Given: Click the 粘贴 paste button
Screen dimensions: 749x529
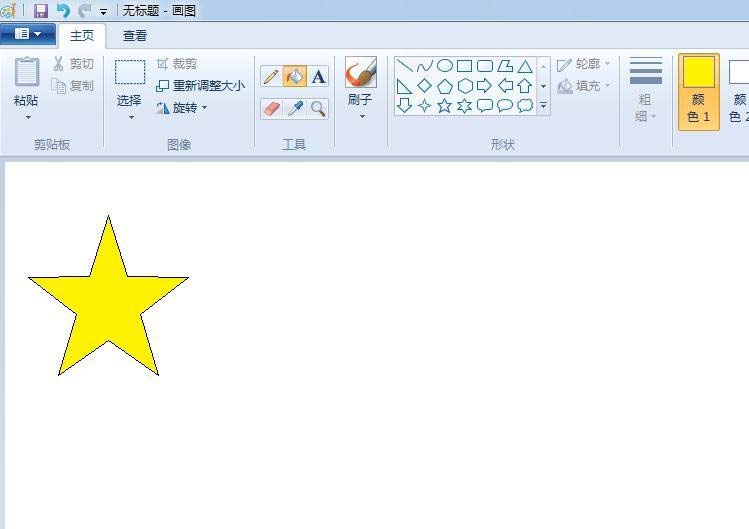Looking at the screenshot, I should coord(26,80).
